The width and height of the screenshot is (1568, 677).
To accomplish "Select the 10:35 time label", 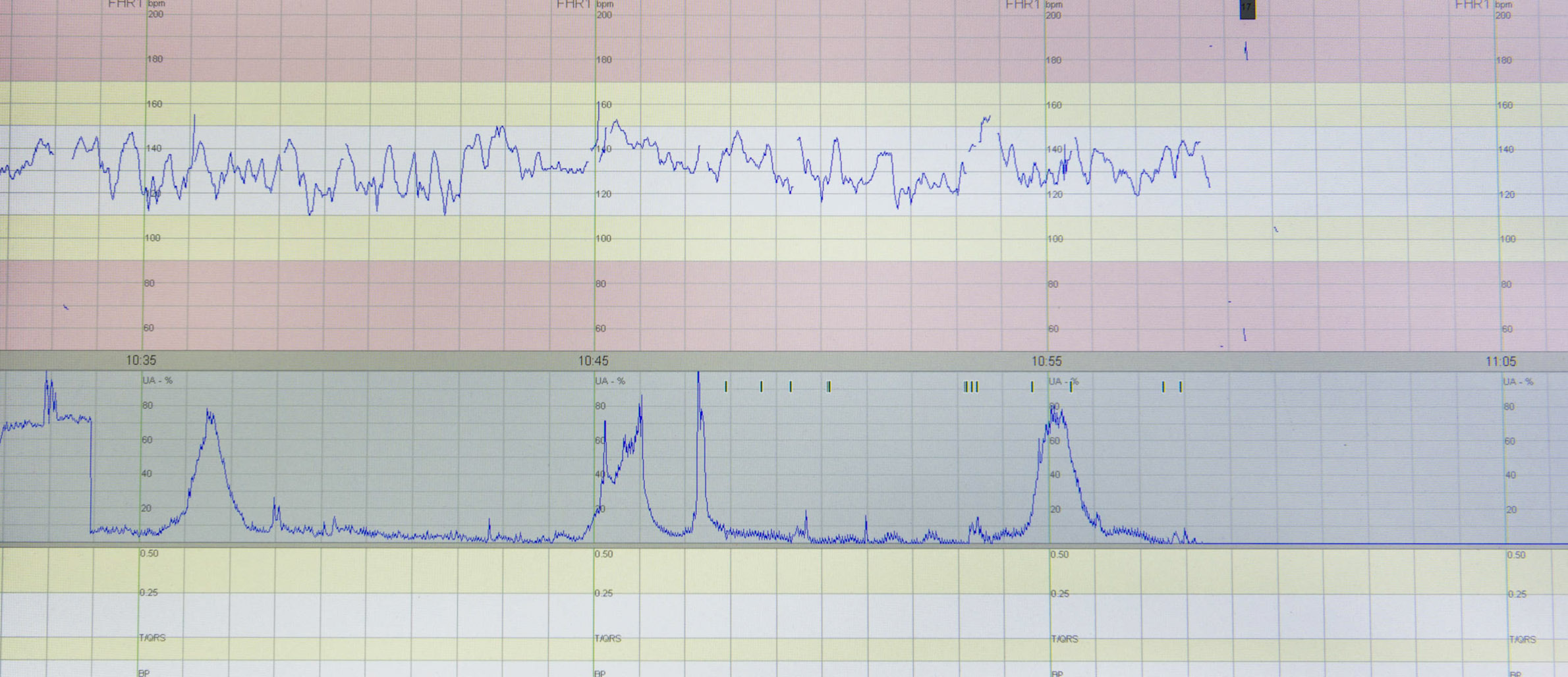I will click(141, 360).
